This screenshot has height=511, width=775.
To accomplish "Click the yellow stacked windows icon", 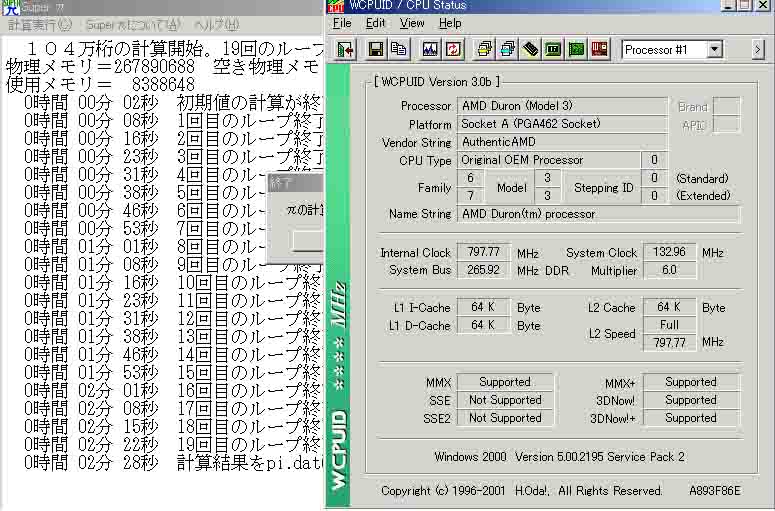I will coord(484,49).
